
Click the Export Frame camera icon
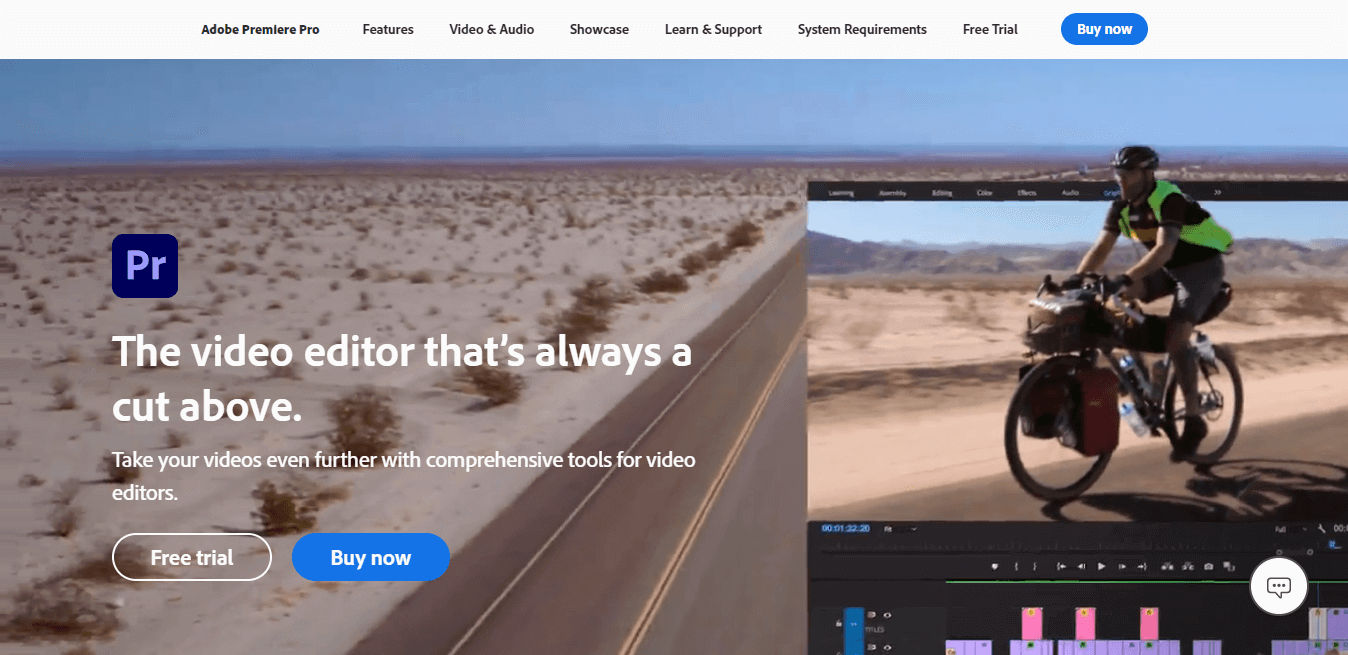click(x=1209, y=567)
